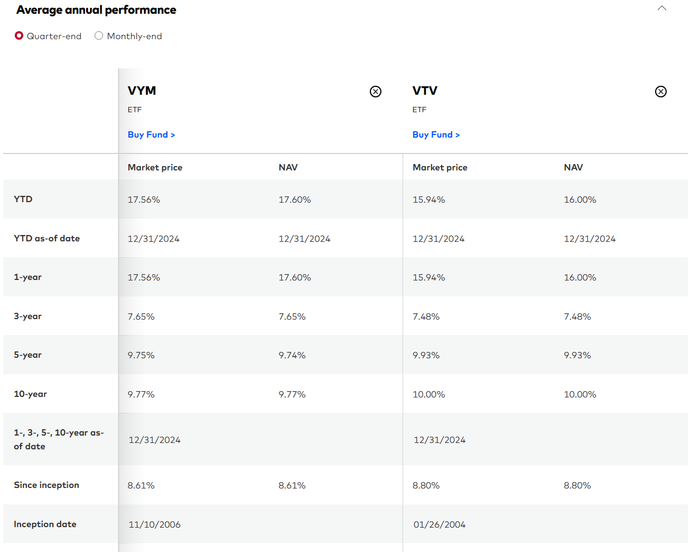Click VYM 5-year market price 9.75%

tap(142, 355)
